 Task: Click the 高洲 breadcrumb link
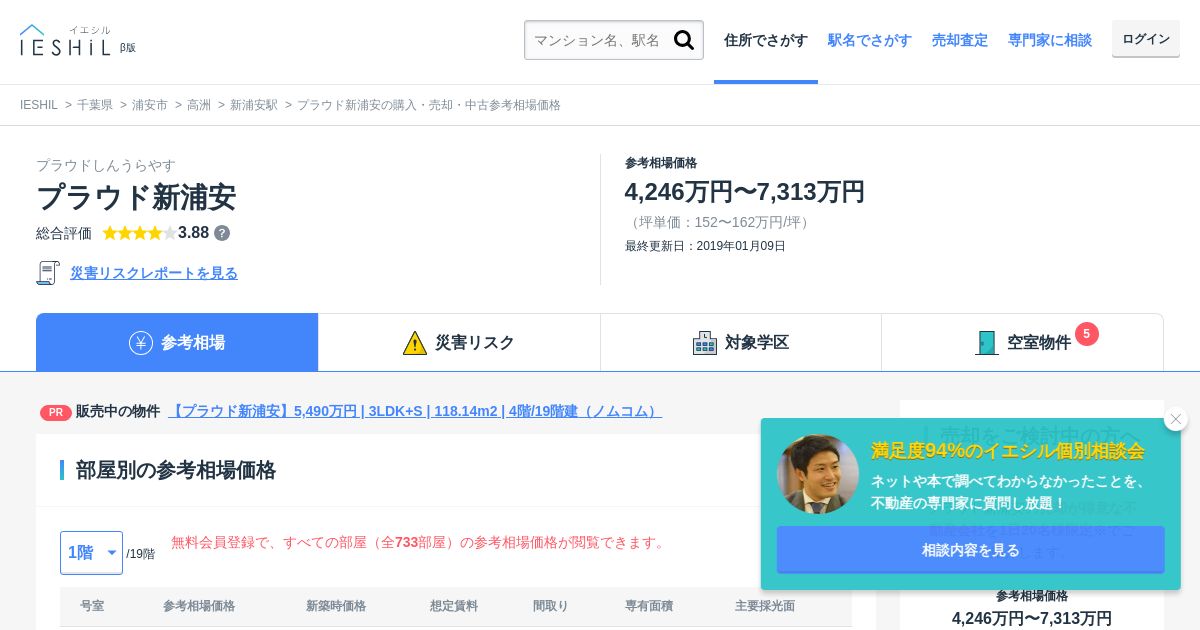[199, 105]
